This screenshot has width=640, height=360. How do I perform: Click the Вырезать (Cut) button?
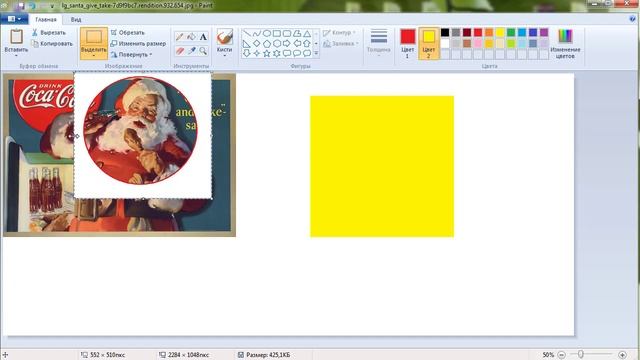tap(49, 33)
